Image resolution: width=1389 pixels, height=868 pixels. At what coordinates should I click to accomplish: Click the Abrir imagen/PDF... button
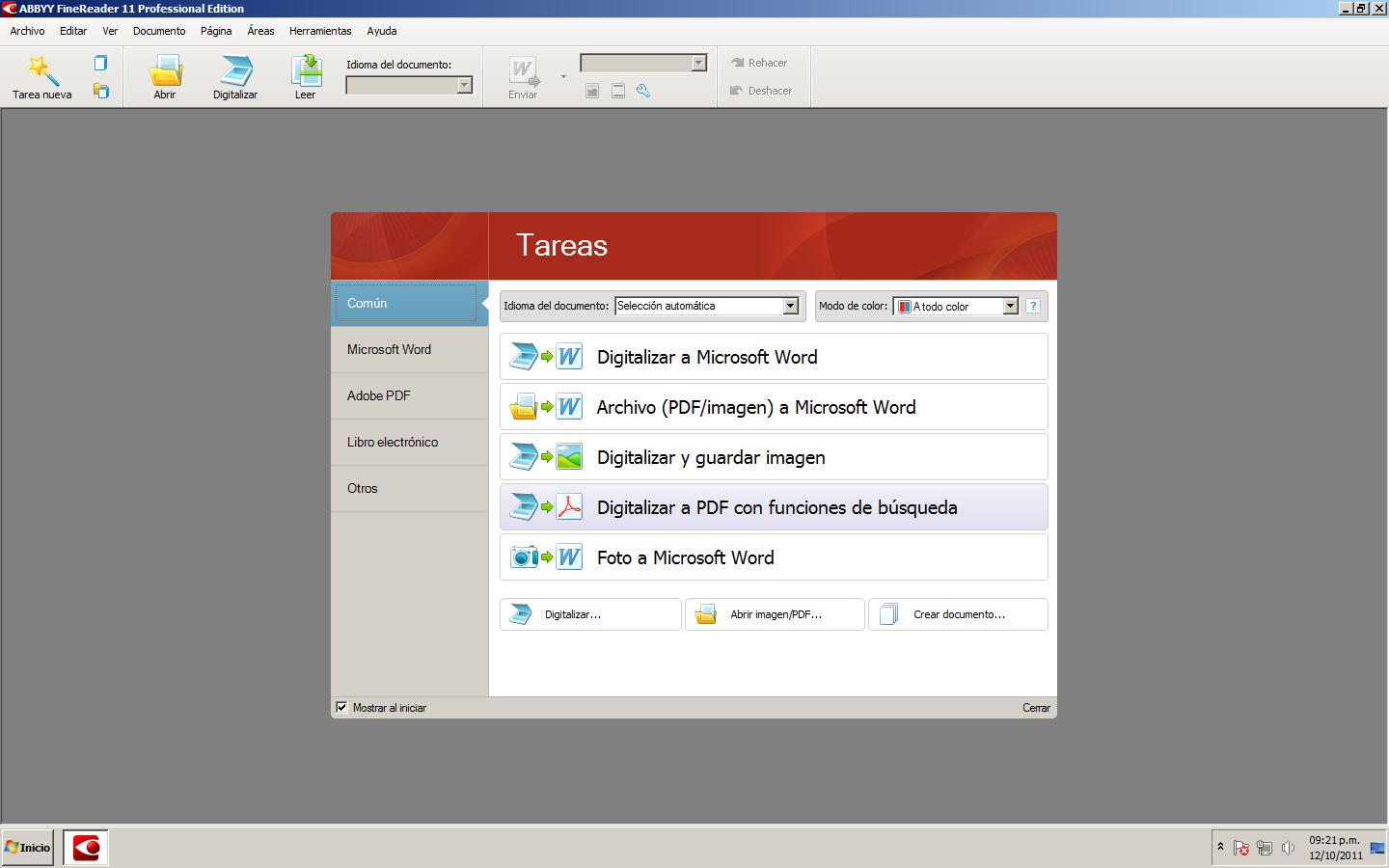(775, 614)
